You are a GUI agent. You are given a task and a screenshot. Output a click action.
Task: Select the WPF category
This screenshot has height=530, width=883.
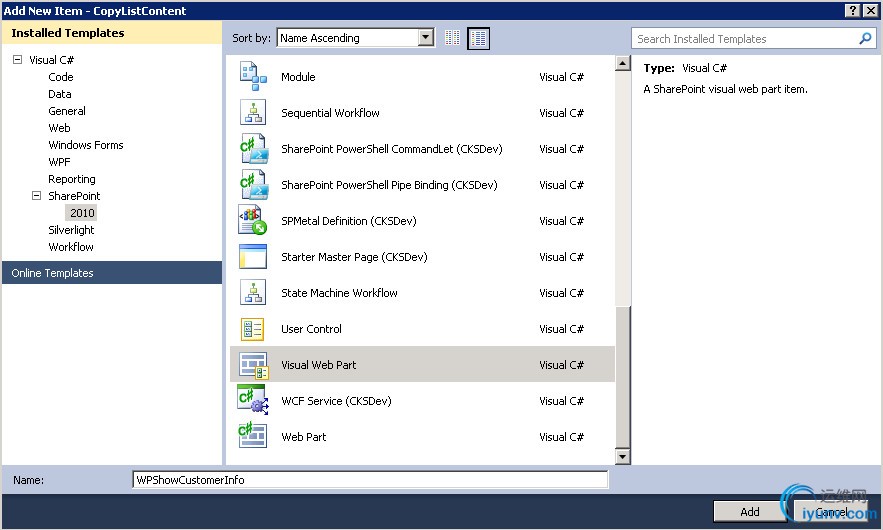pyautogui.click(x=59, y=162)
